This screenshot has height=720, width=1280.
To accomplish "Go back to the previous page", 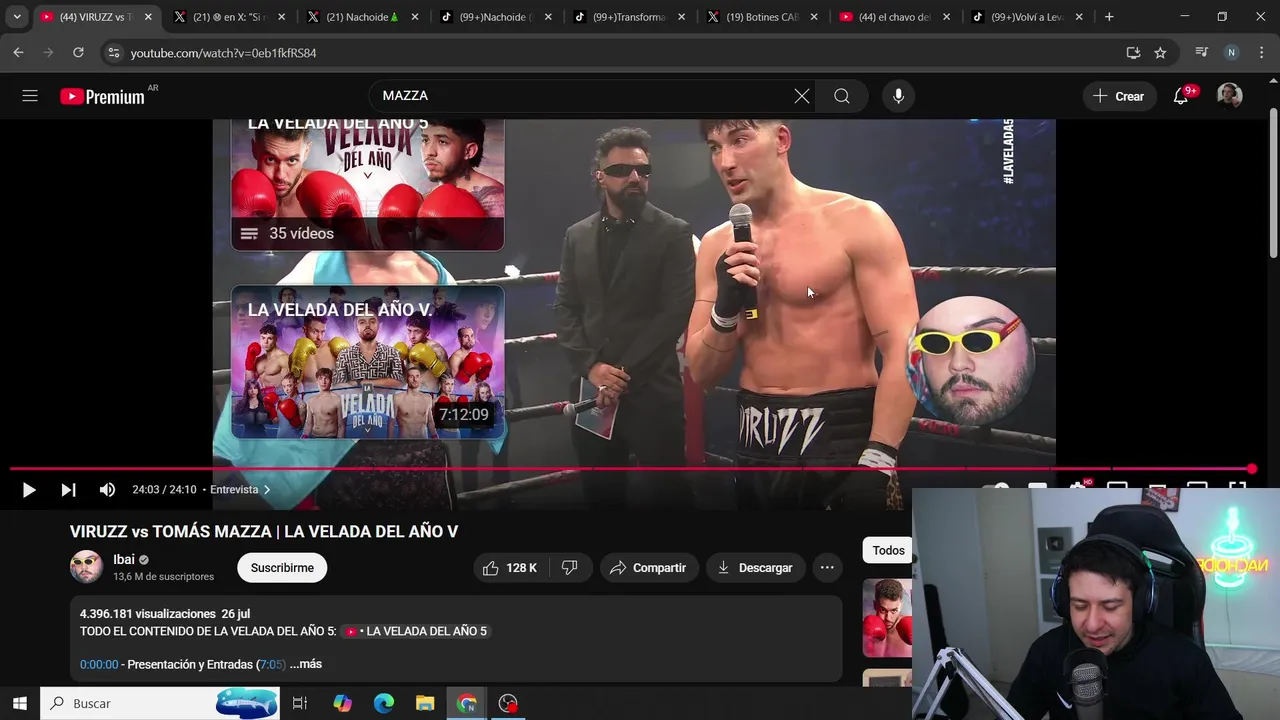I will (19, 53).
